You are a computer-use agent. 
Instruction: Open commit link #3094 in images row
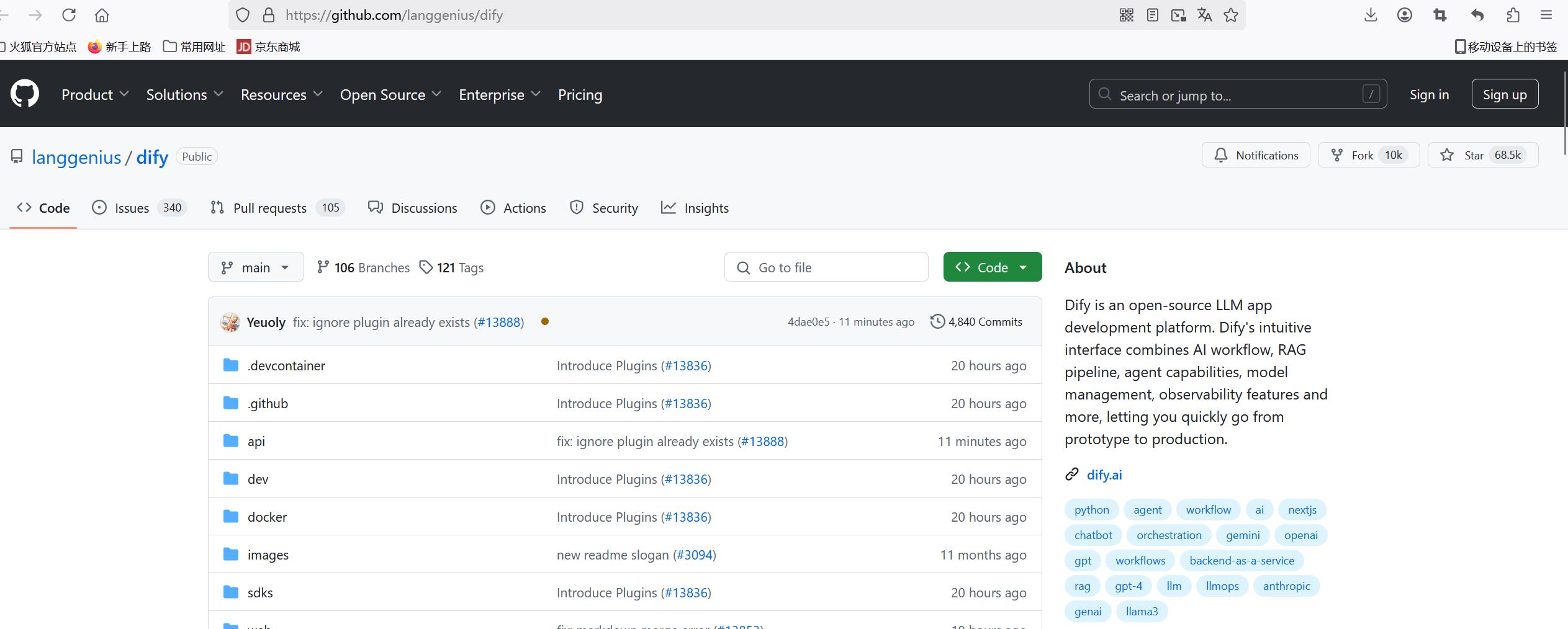(695, 555)
